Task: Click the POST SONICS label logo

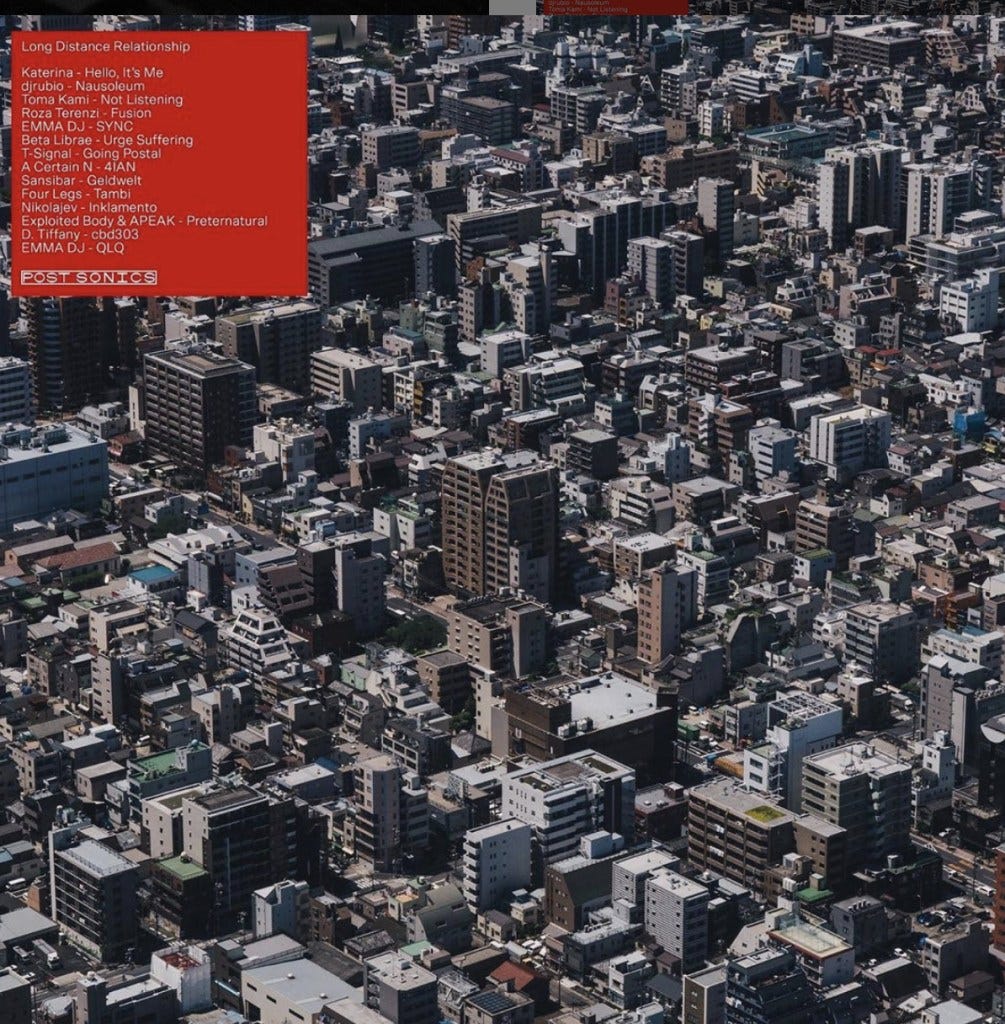Action: pos(89,278)
